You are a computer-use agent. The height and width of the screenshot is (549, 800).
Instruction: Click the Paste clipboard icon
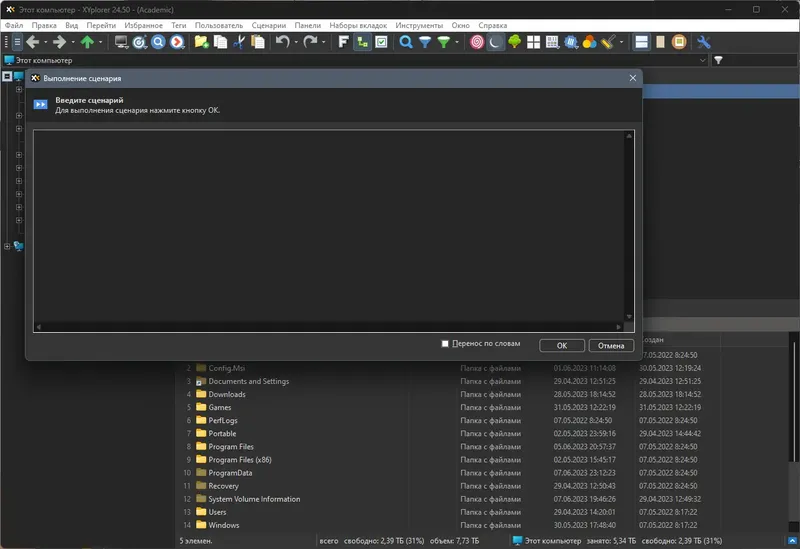[258, 42]
